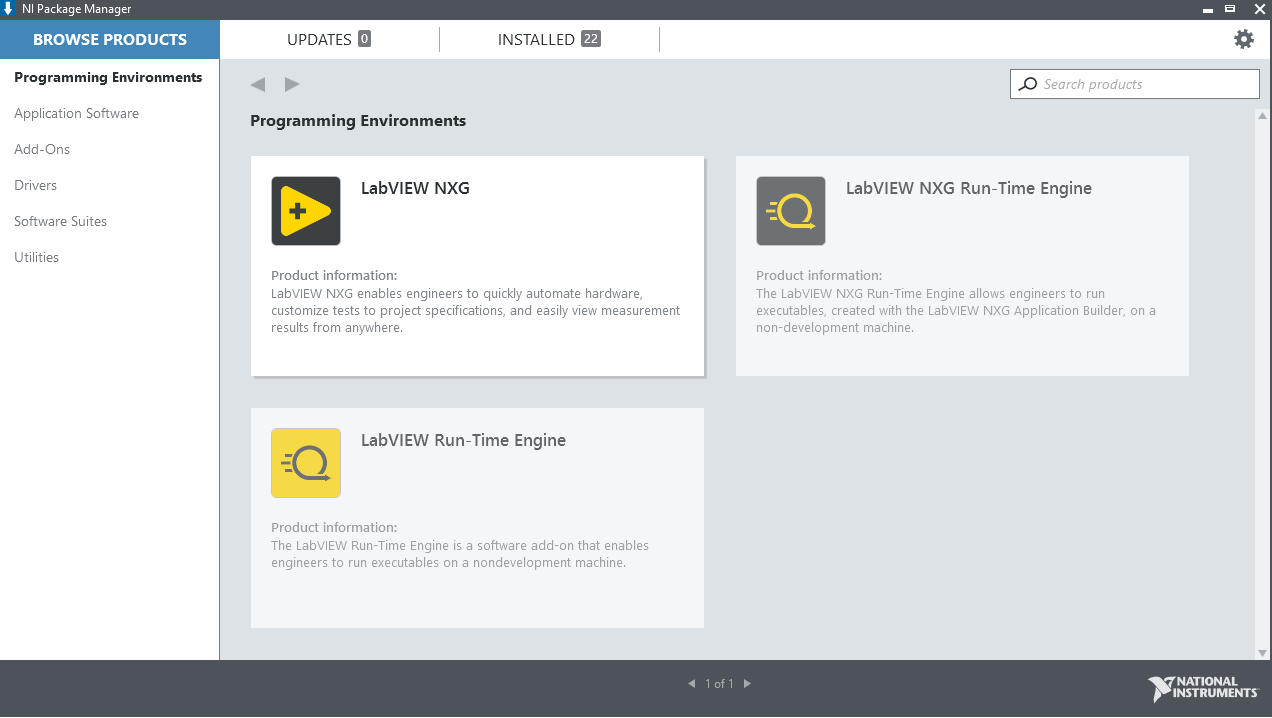Open the LabVIEW NXG title
The image size is (1272, 718).
point(415,188)
